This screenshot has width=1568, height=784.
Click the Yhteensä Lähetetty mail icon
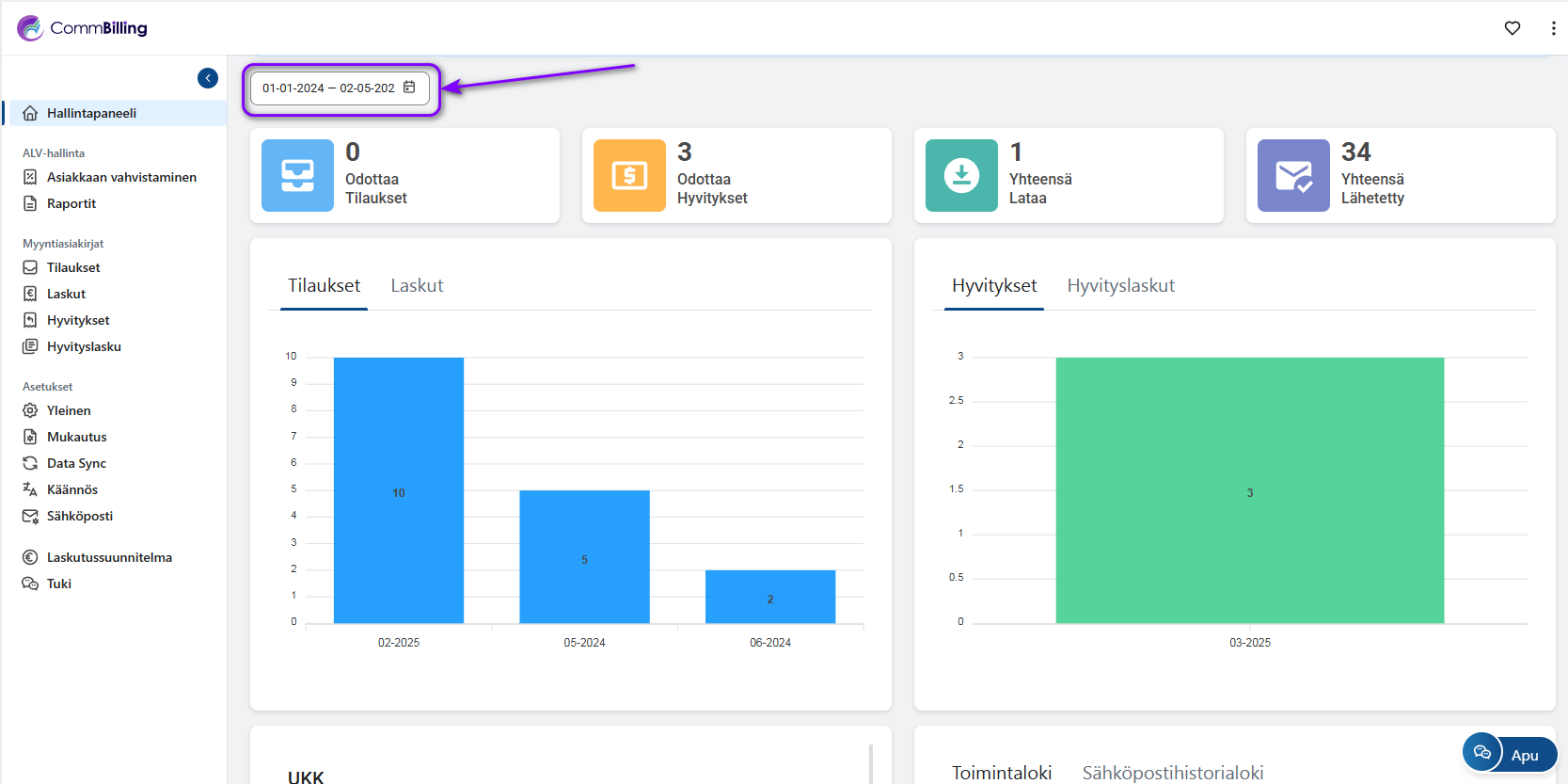coord(1293,176)
